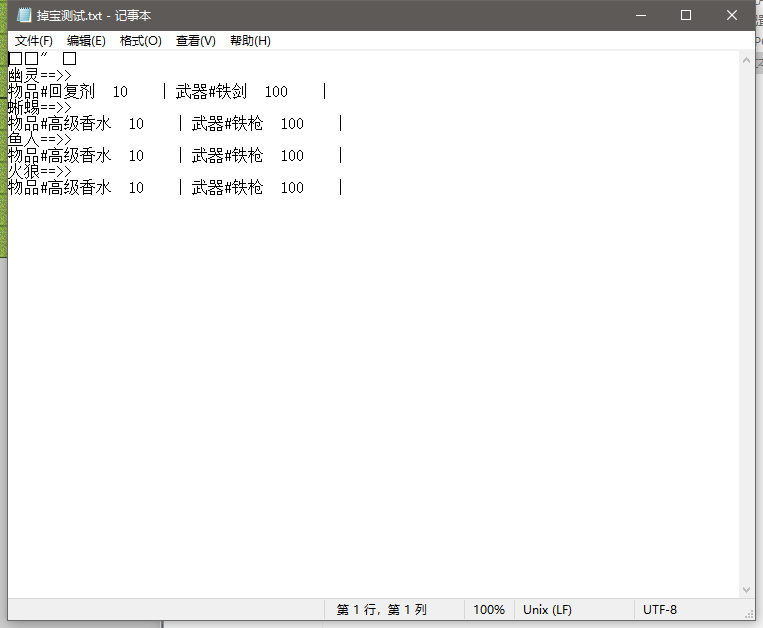Viewport: 763px width, 628px height.
Task: Click 物品#高级香水 under 火狼
Action: coord(59,188)
